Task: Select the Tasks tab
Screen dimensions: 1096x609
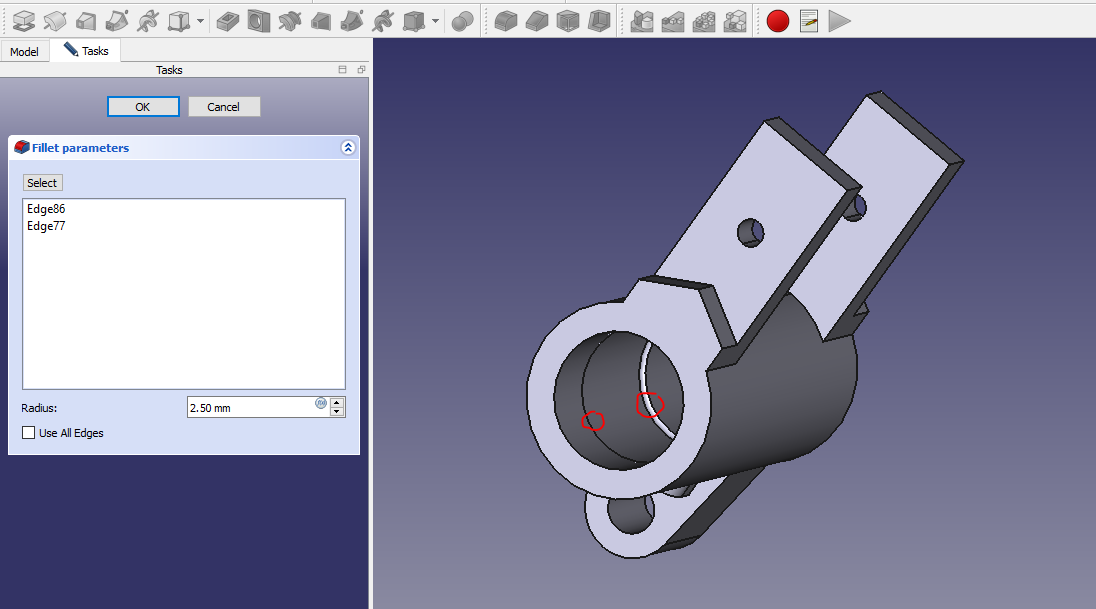Action: tap(87, 50)
